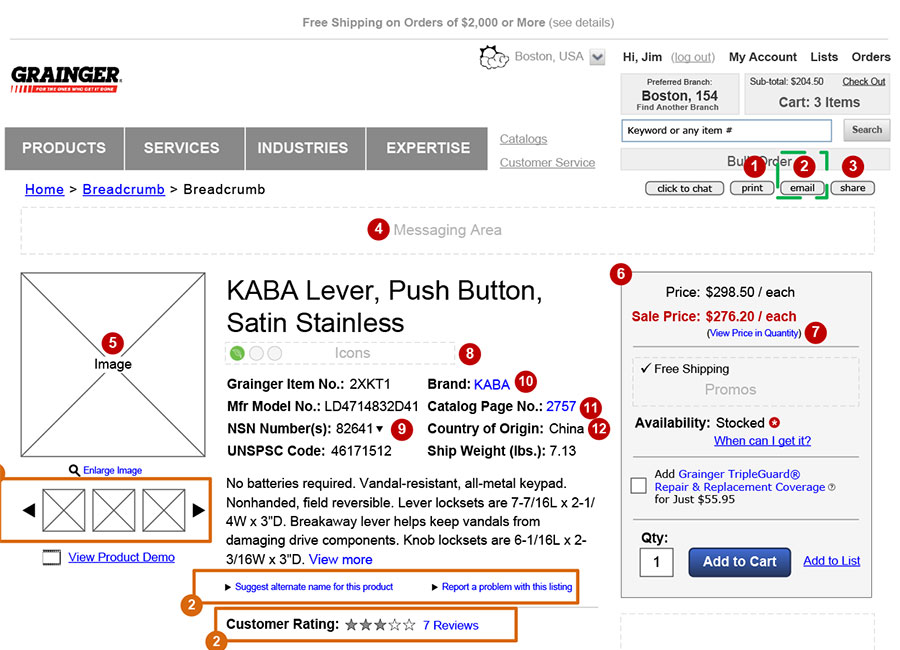The height and width of the screenshot is (650, 900).
Task: Click the weather cloud icon near Boston
Action: (496, 57)
